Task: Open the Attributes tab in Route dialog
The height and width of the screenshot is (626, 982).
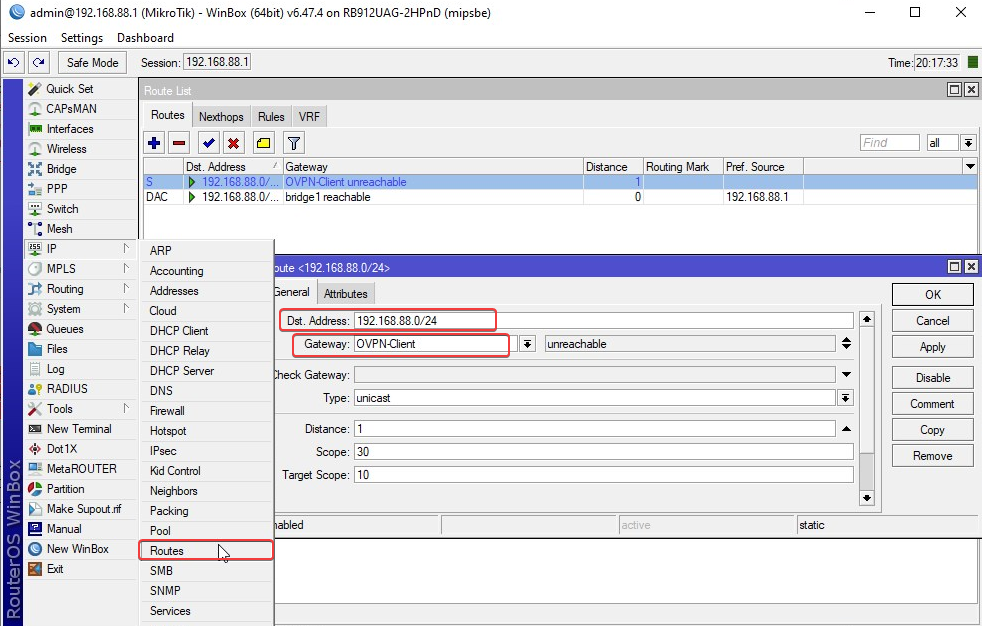Action: click(x=346, y=294)
